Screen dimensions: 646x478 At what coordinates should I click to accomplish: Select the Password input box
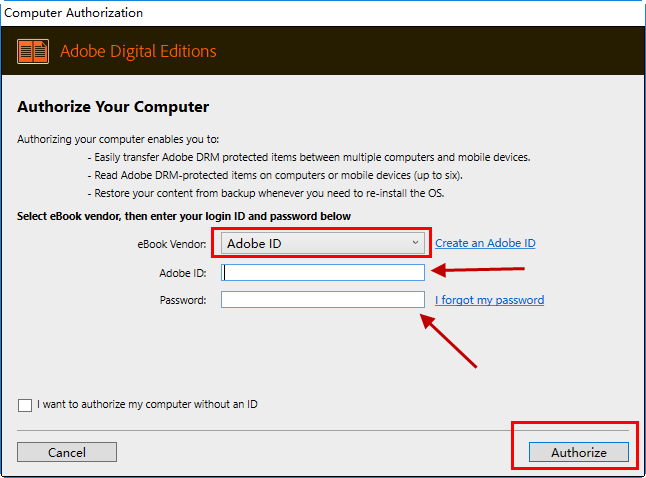323,300
